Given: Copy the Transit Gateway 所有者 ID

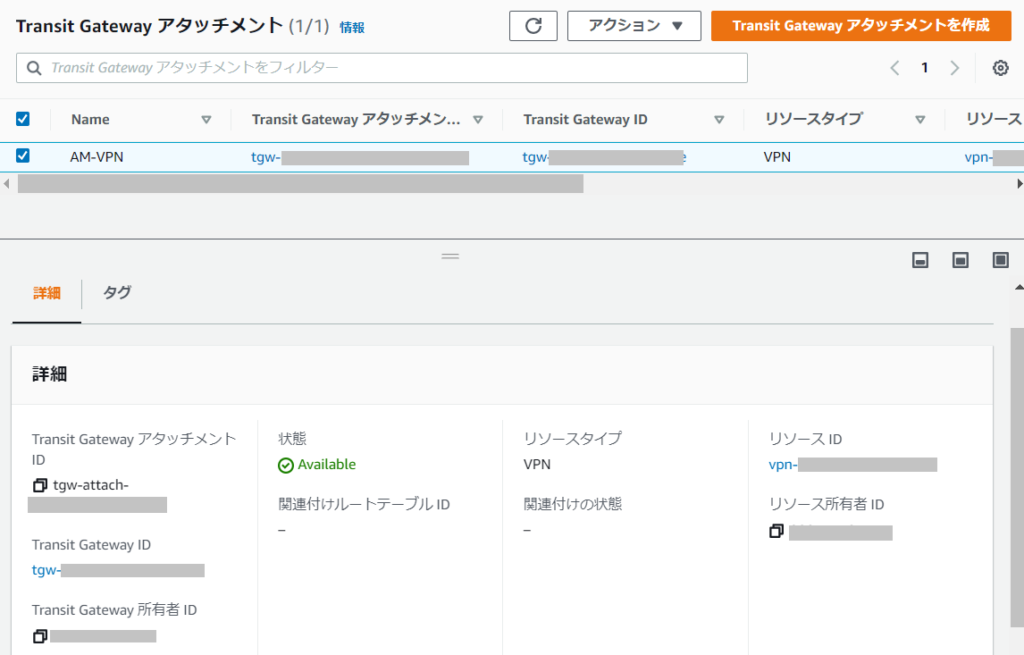Looking at the screenshot, I should (40, 635).
